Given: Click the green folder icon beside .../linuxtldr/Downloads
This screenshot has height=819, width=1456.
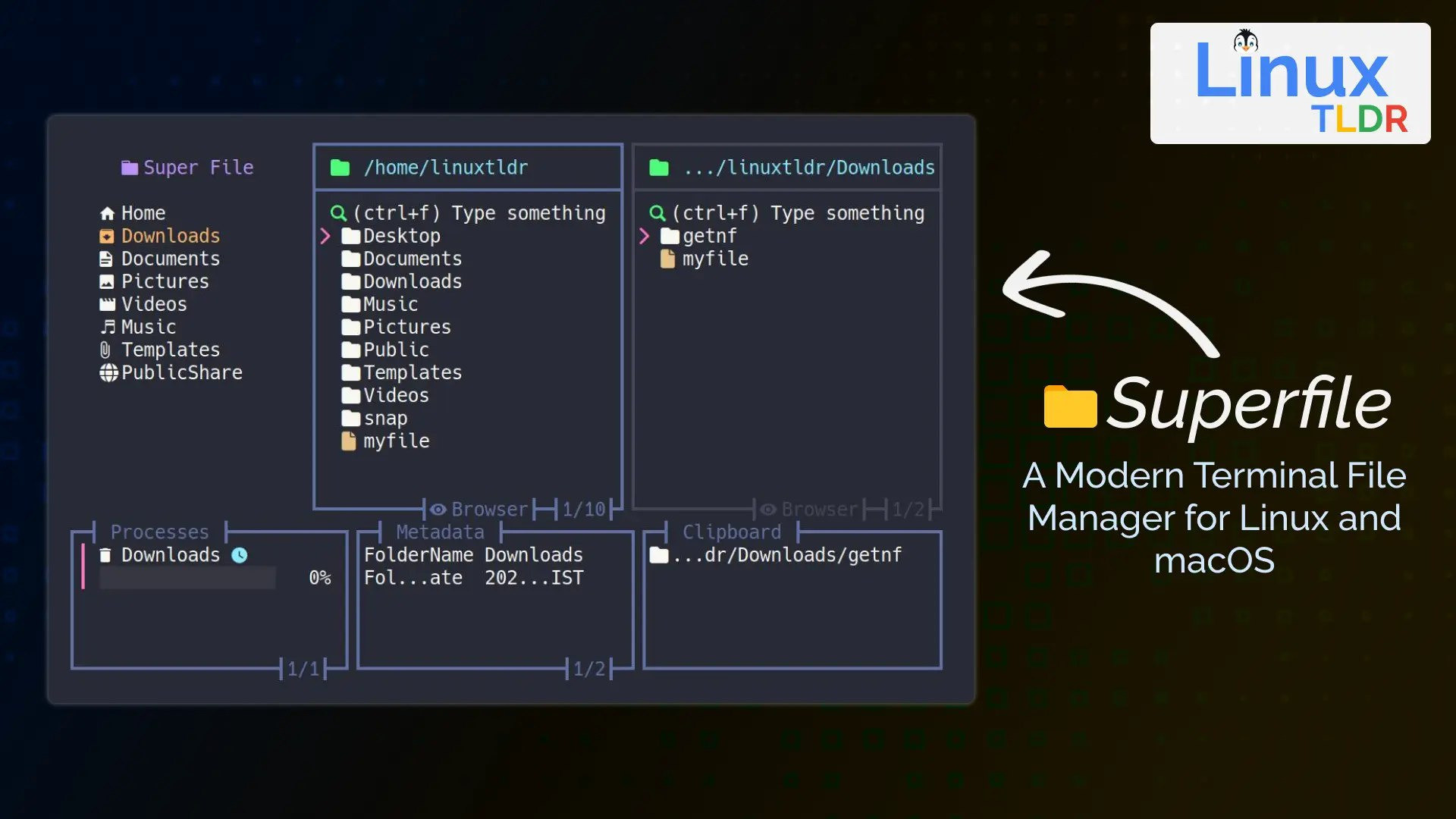Looking at the screenshot, I should tap(659, 168).
